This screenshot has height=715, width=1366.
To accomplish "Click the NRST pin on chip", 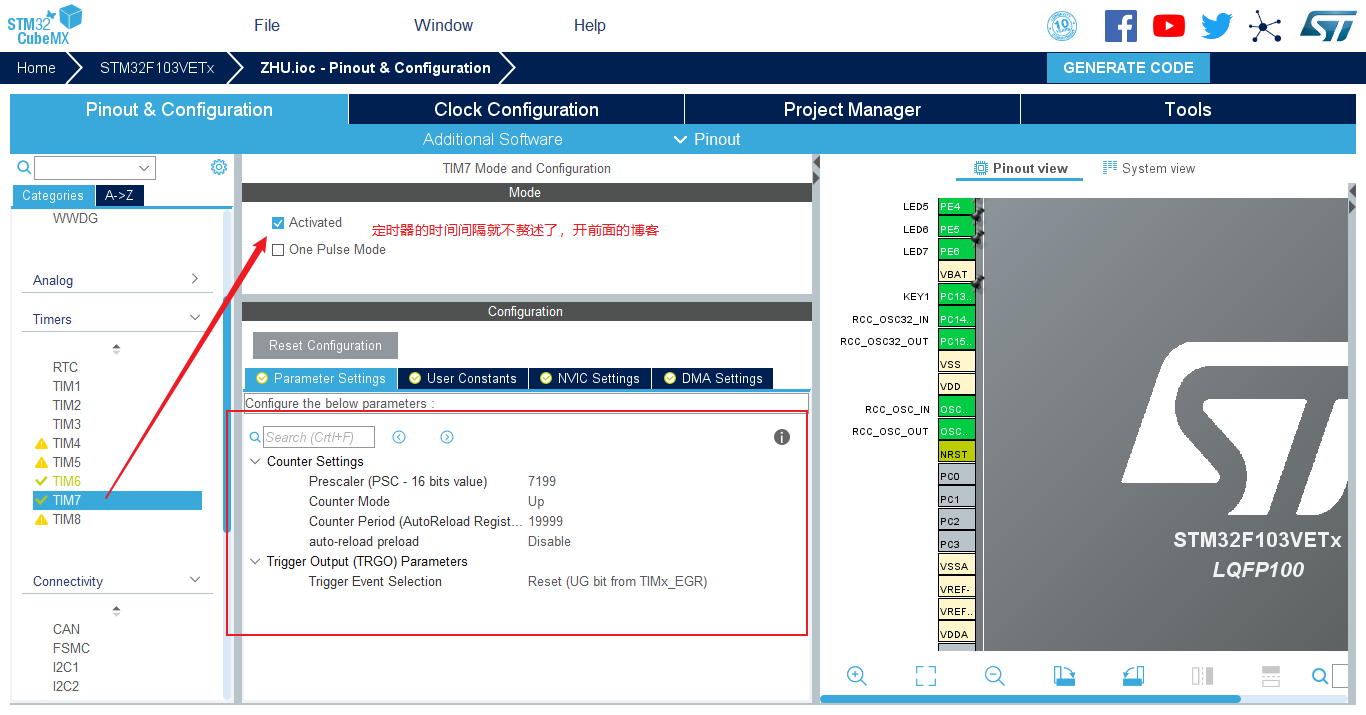I will (x=956, y=454).
